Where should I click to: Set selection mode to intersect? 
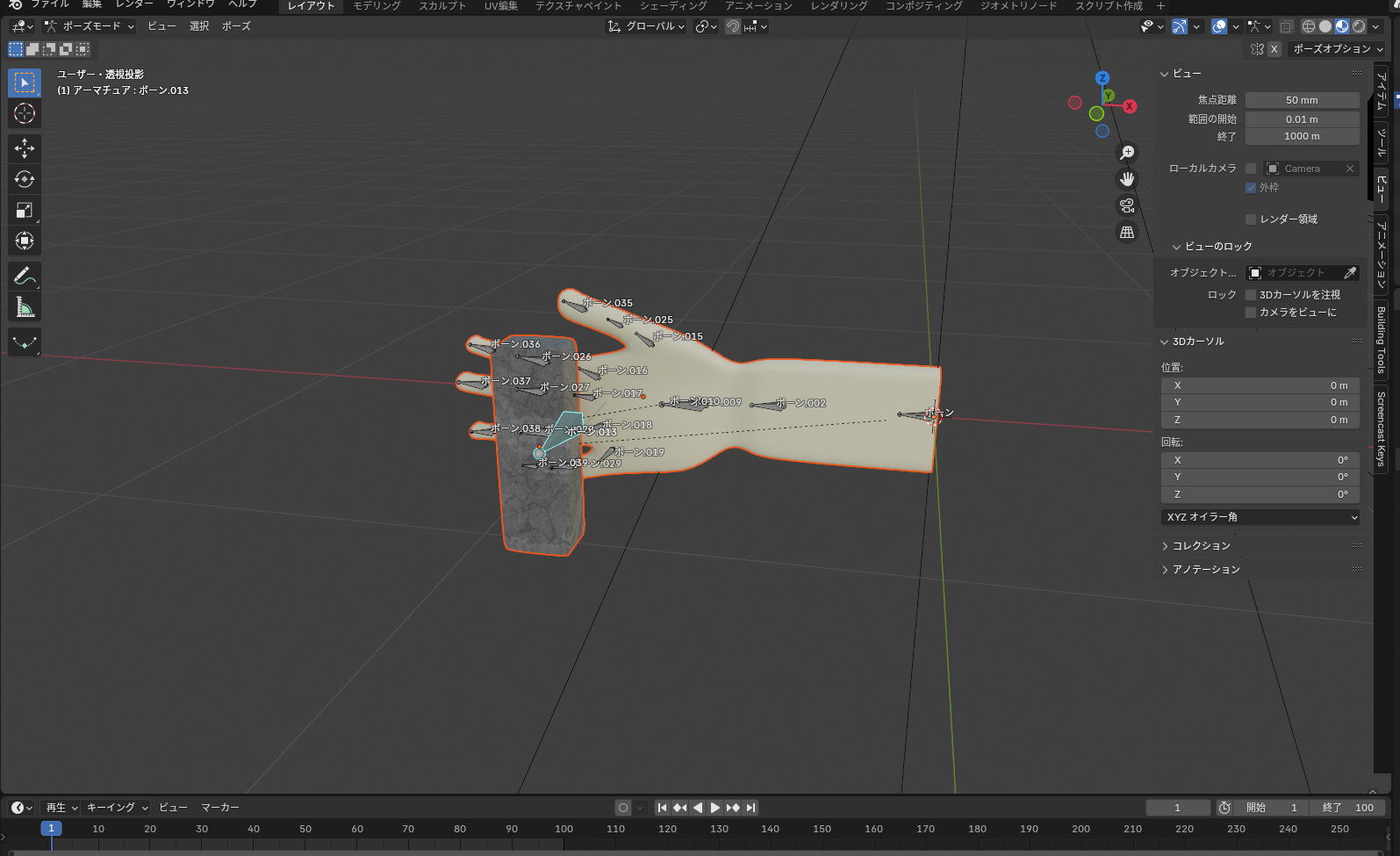[83, 49]
